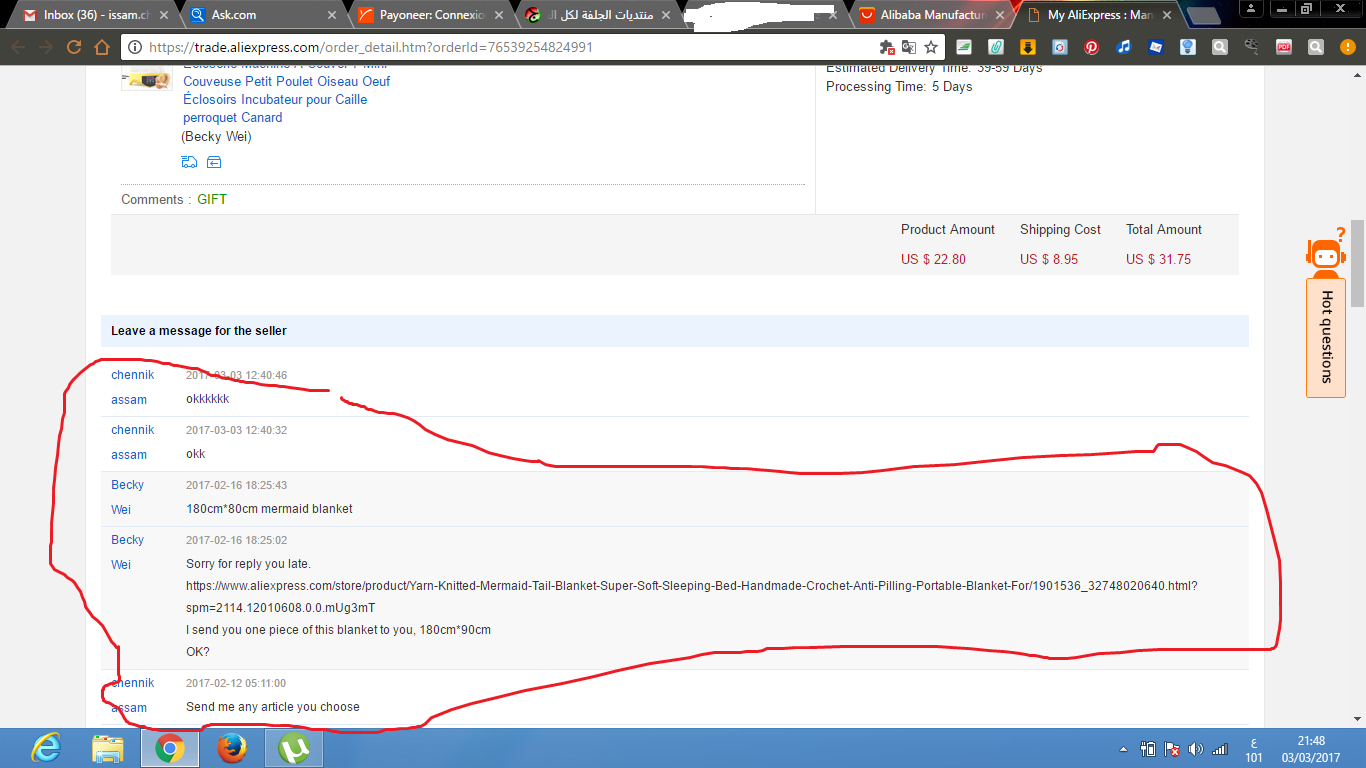
Task: Click Becky on the 180cm*80cm mermaid blanket message
Action: pyautogui.click(x=127, y=485)
